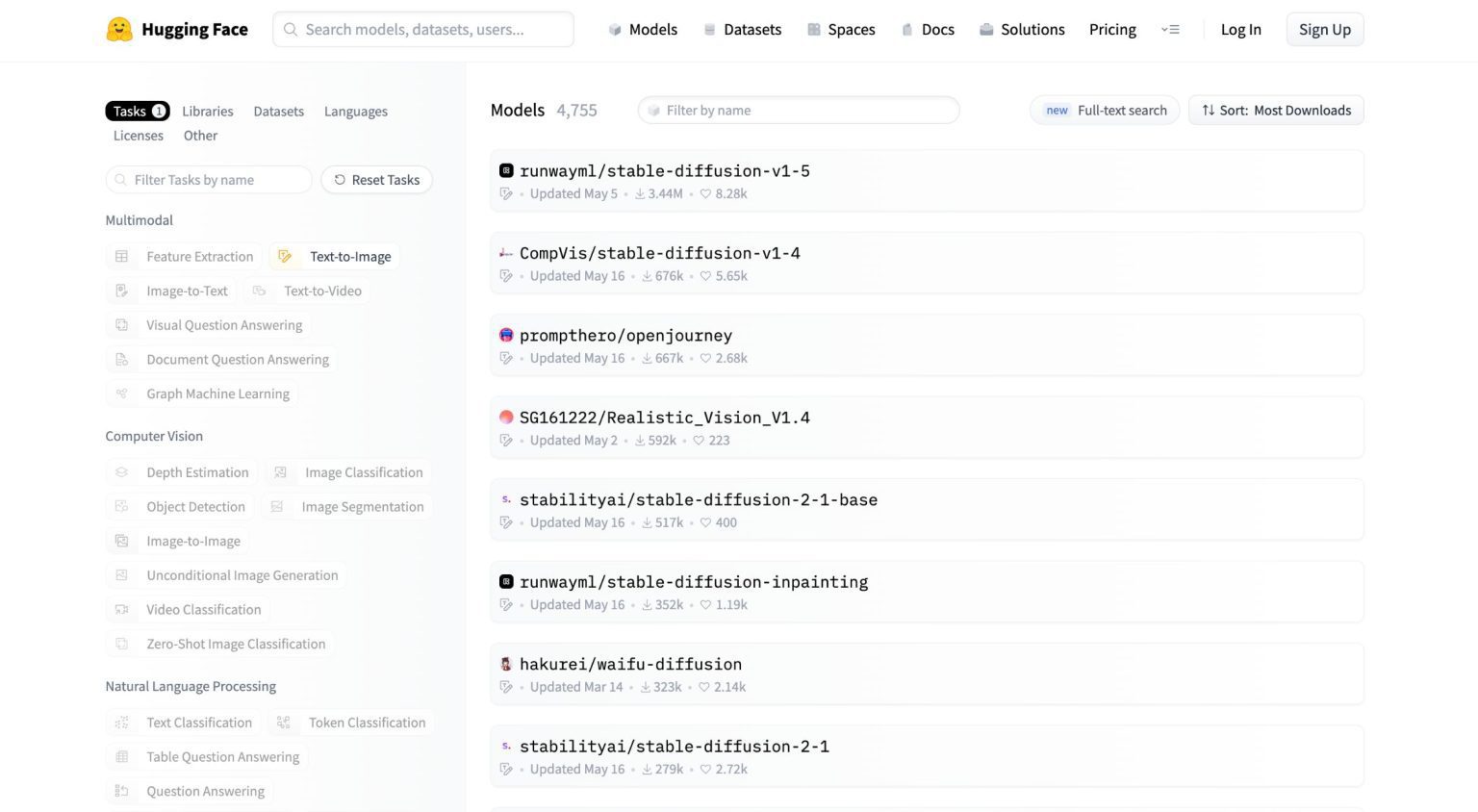This screenshot has height=812, width=1478.
Task: Switch to the Libraries filter tab
Action: point(208,112)
